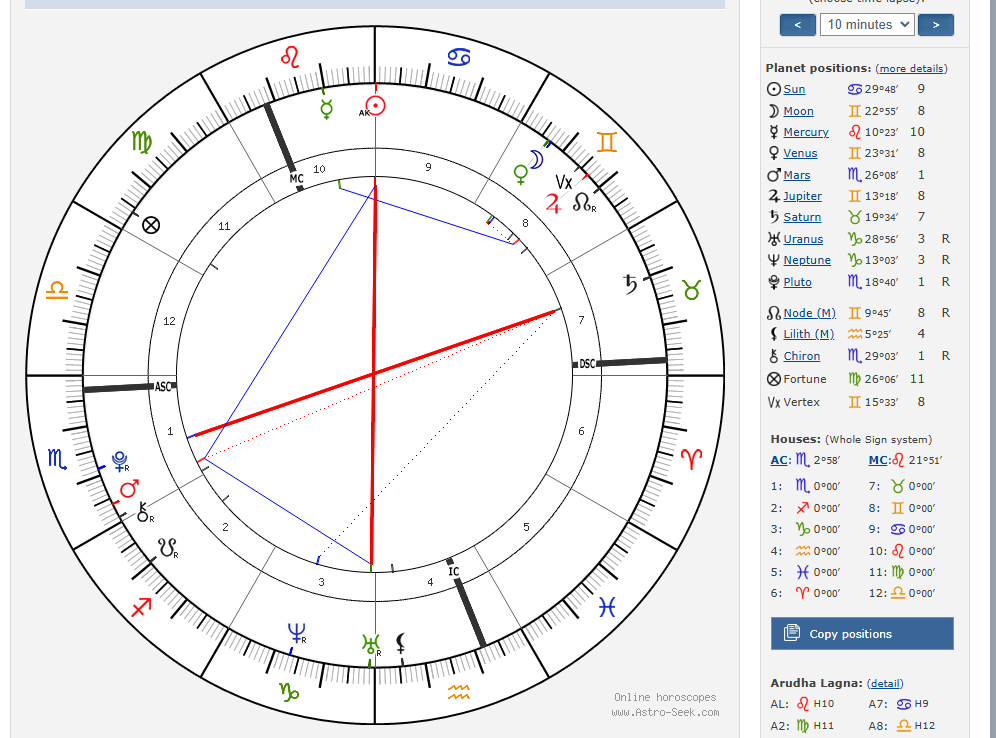Screen dimensions: 996x738
Task: Click the green Uranus glyph on chart
Action: [370, 645]
